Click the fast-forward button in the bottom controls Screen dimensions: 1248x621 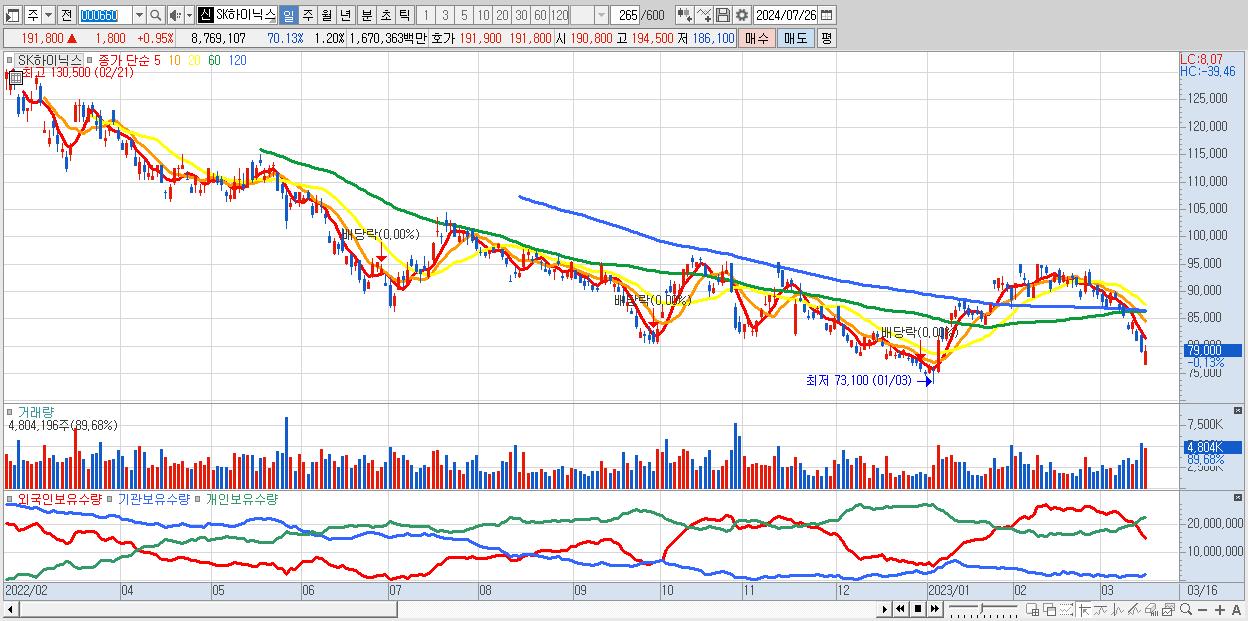point(934,609)
